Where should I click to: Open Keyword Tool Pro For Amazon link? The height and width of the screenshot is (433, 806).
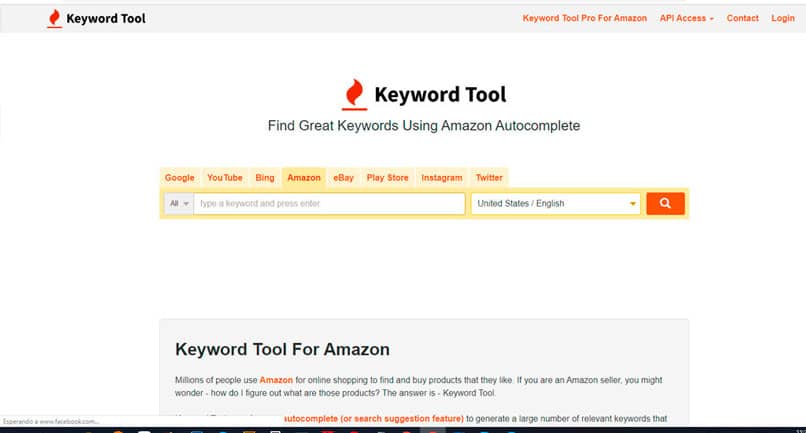pyautogui.click(x=584, y=18)
